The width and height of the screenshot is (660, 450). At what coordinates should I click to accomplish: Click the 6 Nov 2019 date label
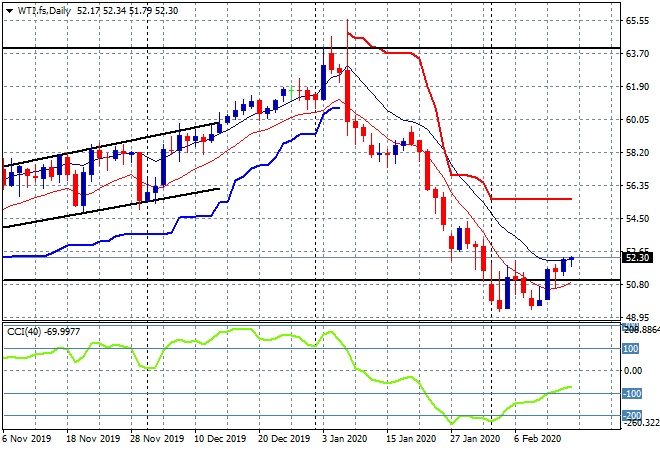point(27,439)
